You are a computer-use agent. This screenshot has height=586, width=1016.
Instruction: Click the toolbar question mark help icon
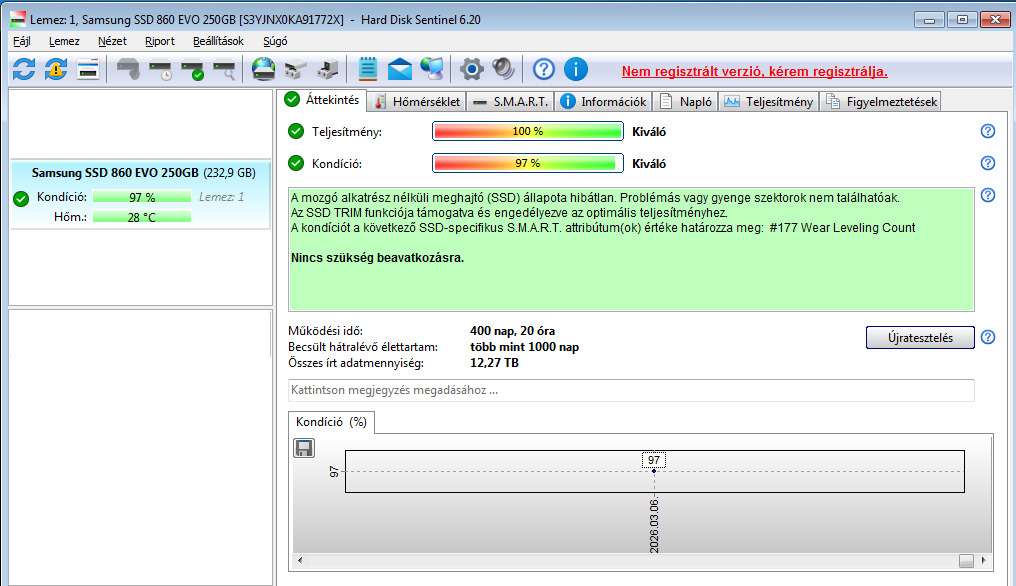click(x=544, y=69)
